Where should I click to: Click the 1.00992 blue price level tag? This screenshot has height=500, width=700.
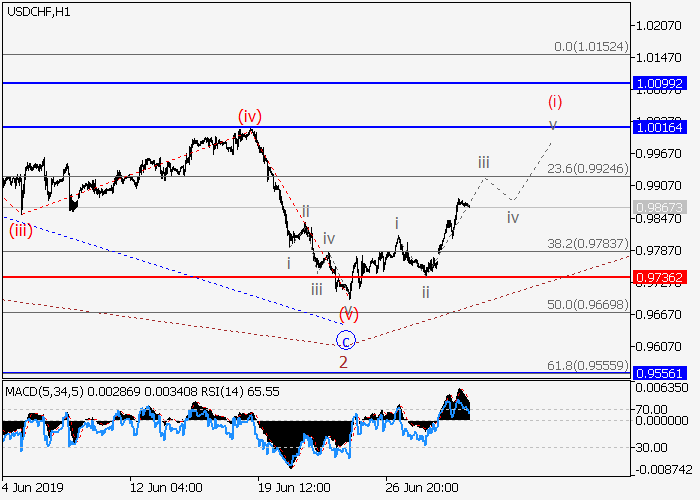(x=662, y=83)
